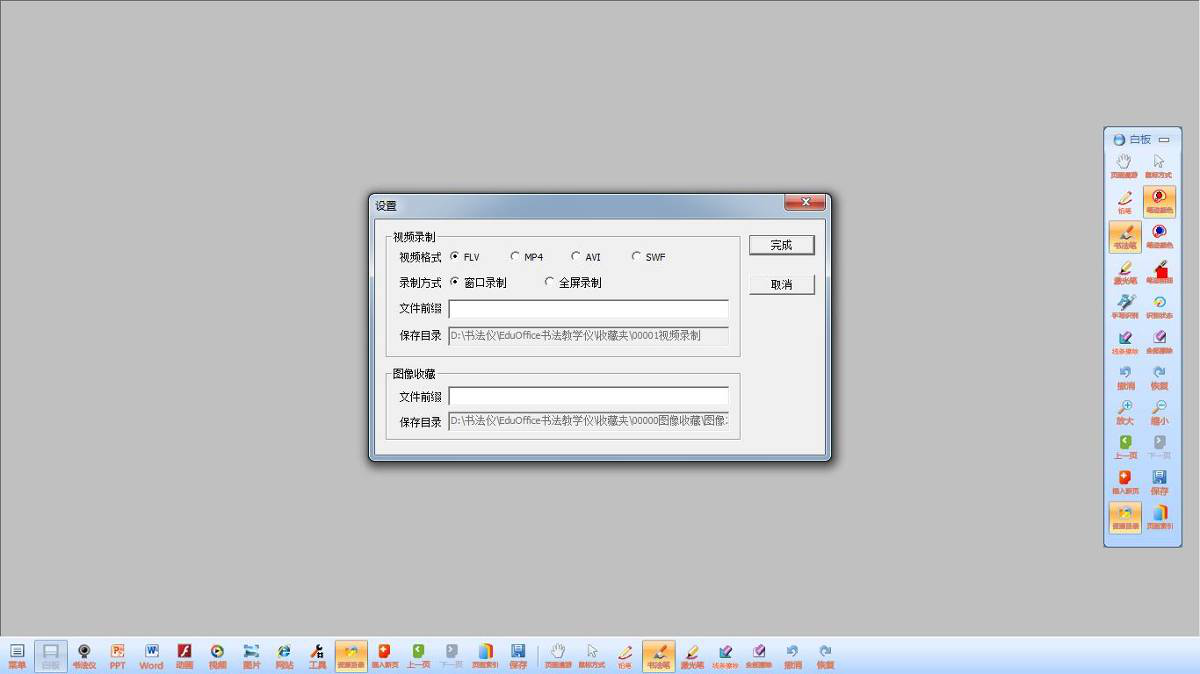This screenshot has height=674, width=1200.
Task: Click the 视频录制 文件前缀 text field
Action: [x=588, y=309]
